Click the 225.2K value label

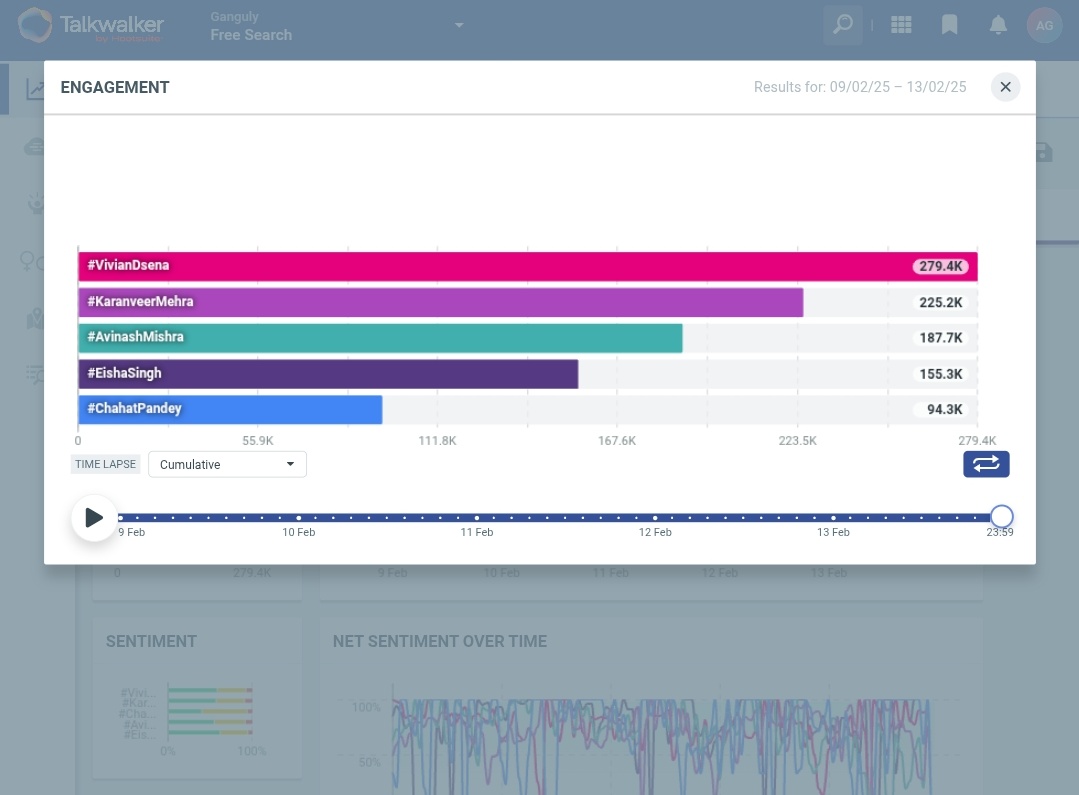click(940, 302)
